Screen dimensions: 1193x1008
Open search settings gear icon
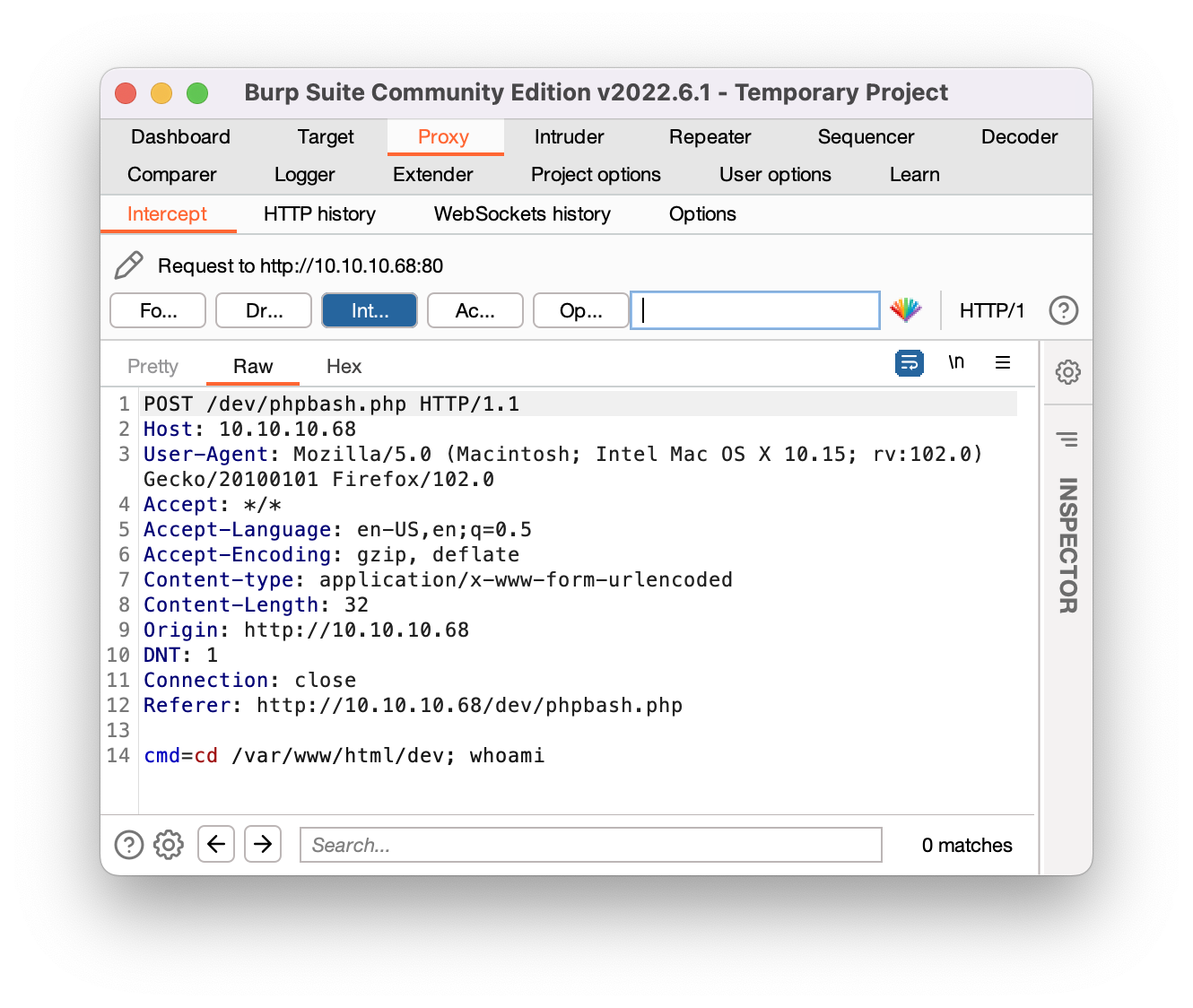click(x=169, y=845)
